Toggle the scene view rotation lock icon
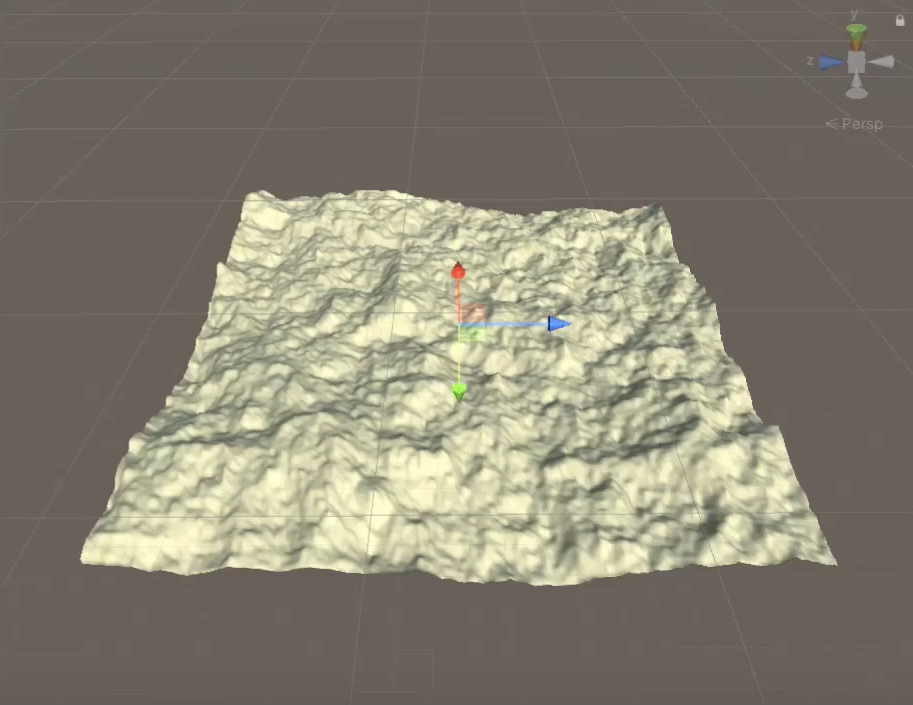Screen dimensions: 913x705 (x=900, y=20)
